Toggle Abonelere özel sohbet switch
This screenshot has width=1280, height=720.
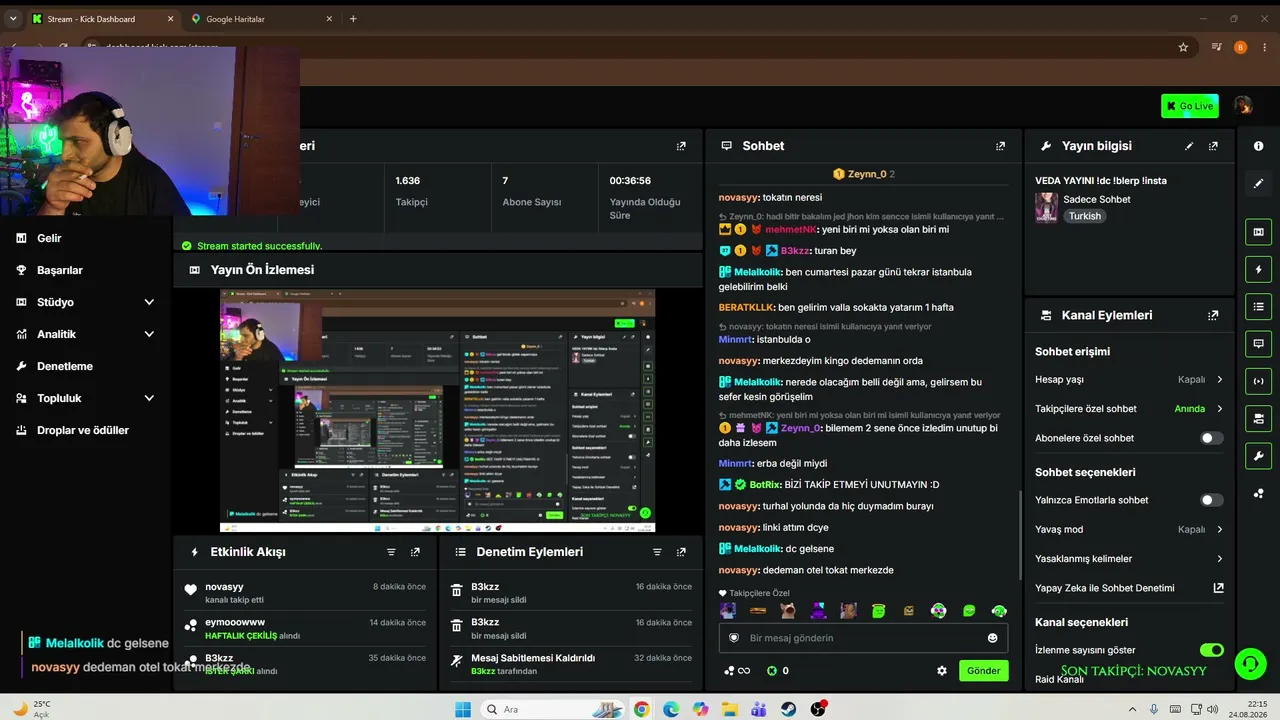[1211, 438]
